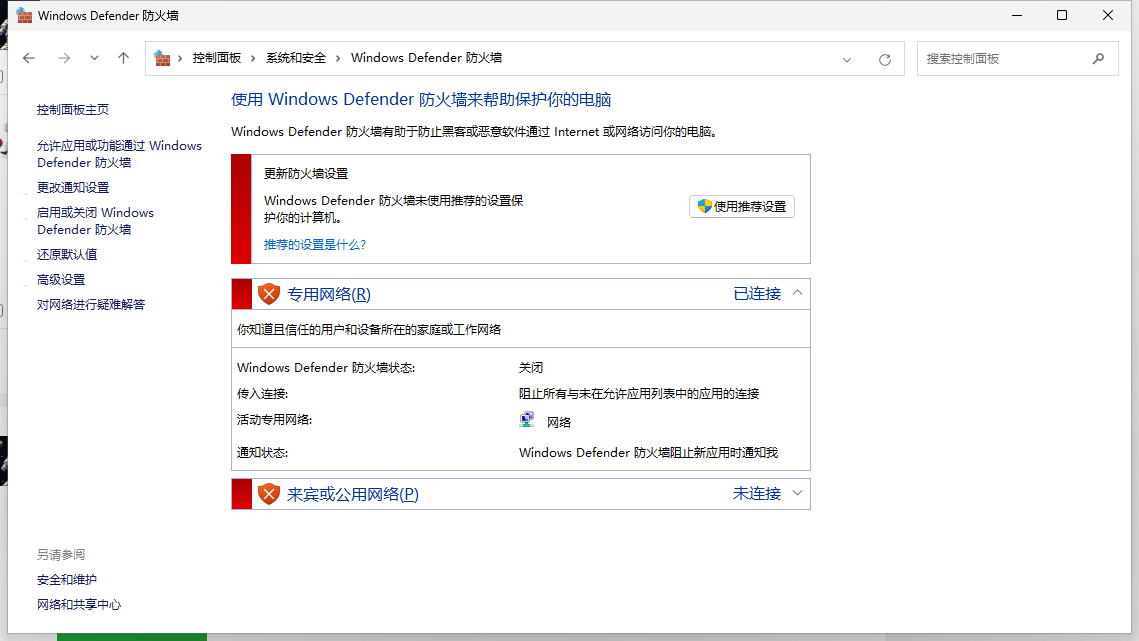The image size is (1139, 641).
Task: Click 传入连接: label
Action: [x=262, y=394]
